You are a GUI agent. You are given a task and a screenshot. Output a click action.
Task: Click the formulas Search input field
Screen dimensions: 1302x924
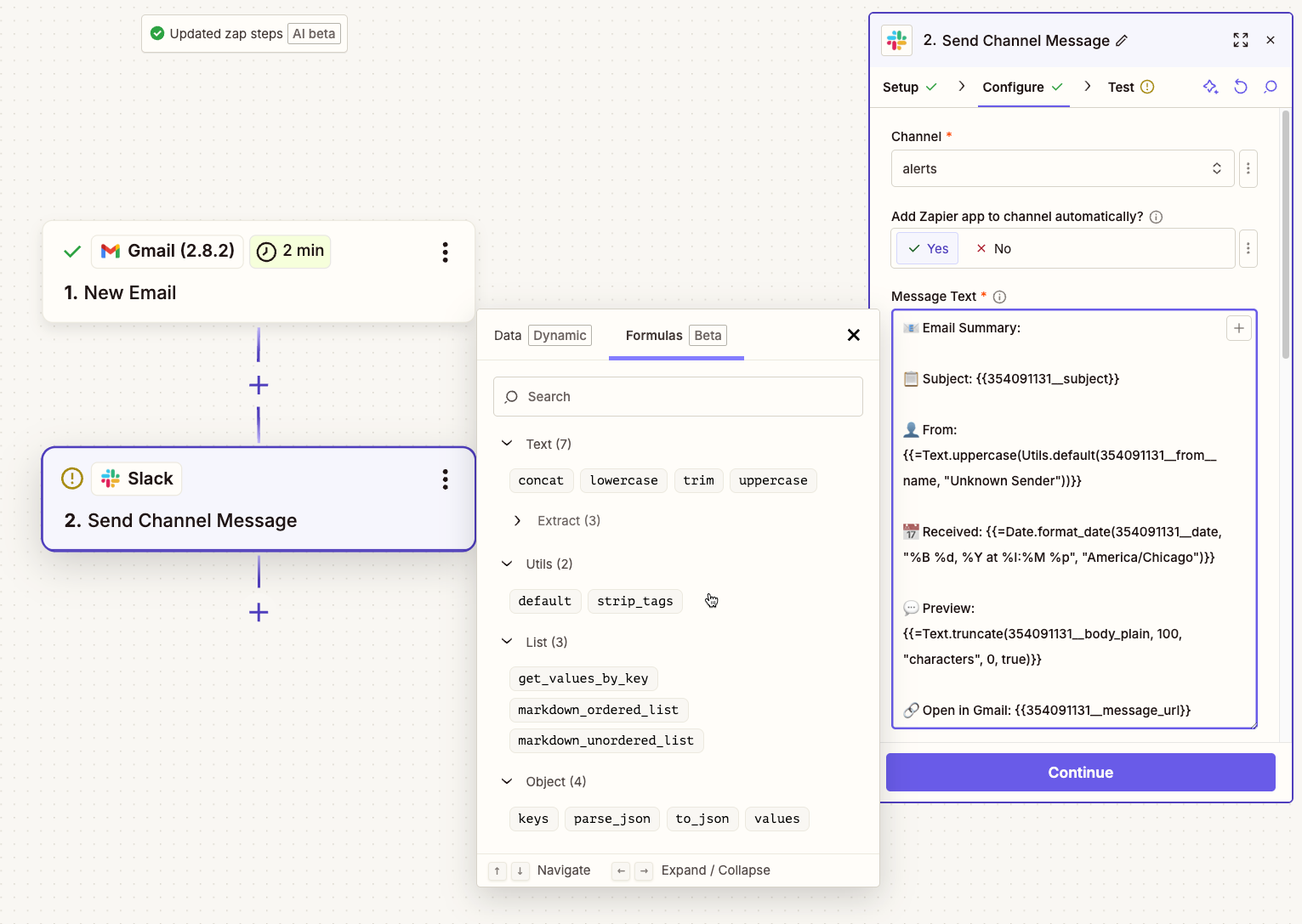click(678, 397)
